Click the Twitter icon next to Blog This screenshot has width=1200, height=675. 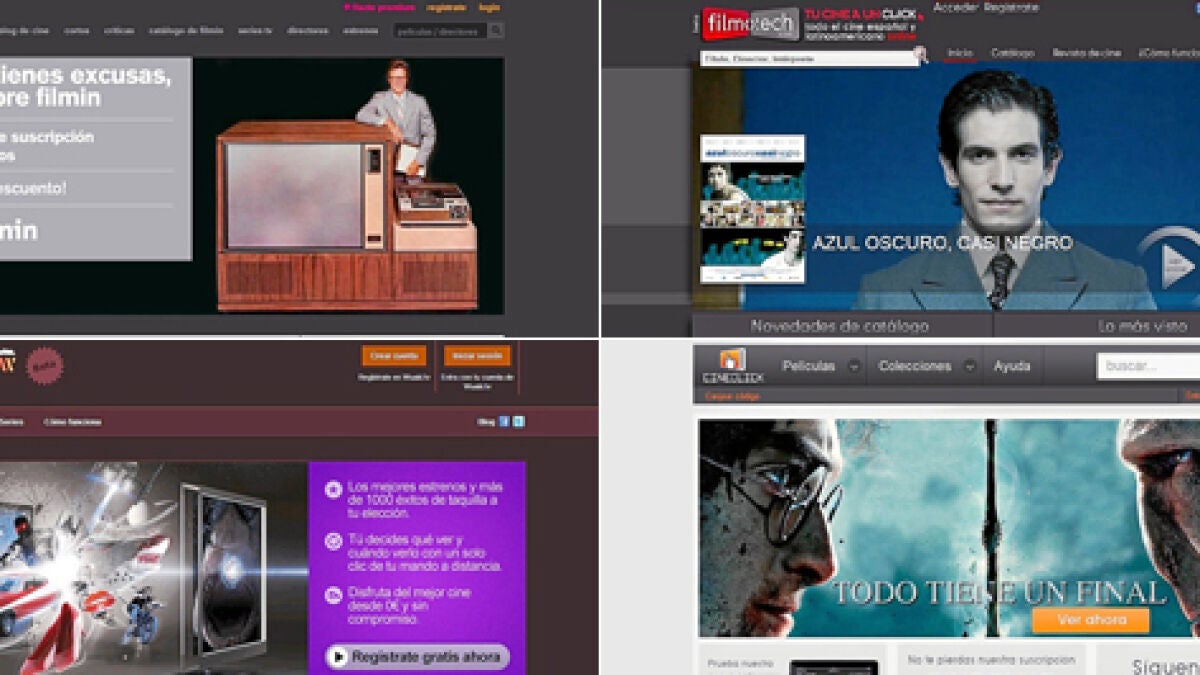518,422
